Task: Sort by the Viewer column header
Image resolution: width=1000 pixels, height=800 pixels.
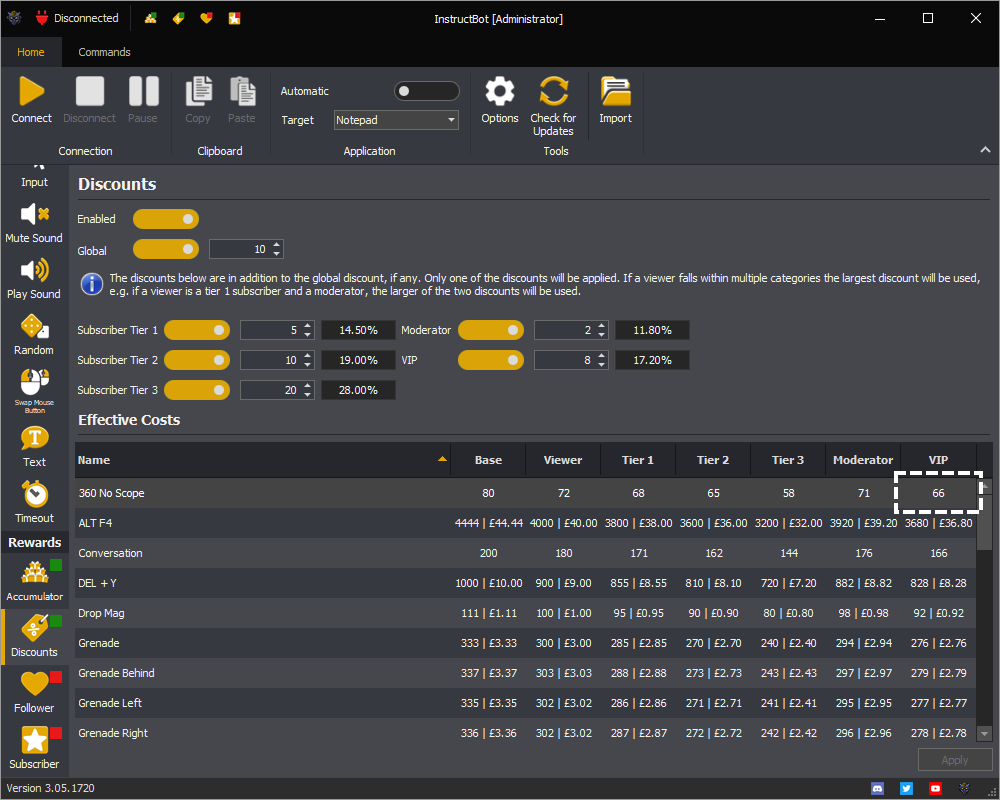Action: 562,460
